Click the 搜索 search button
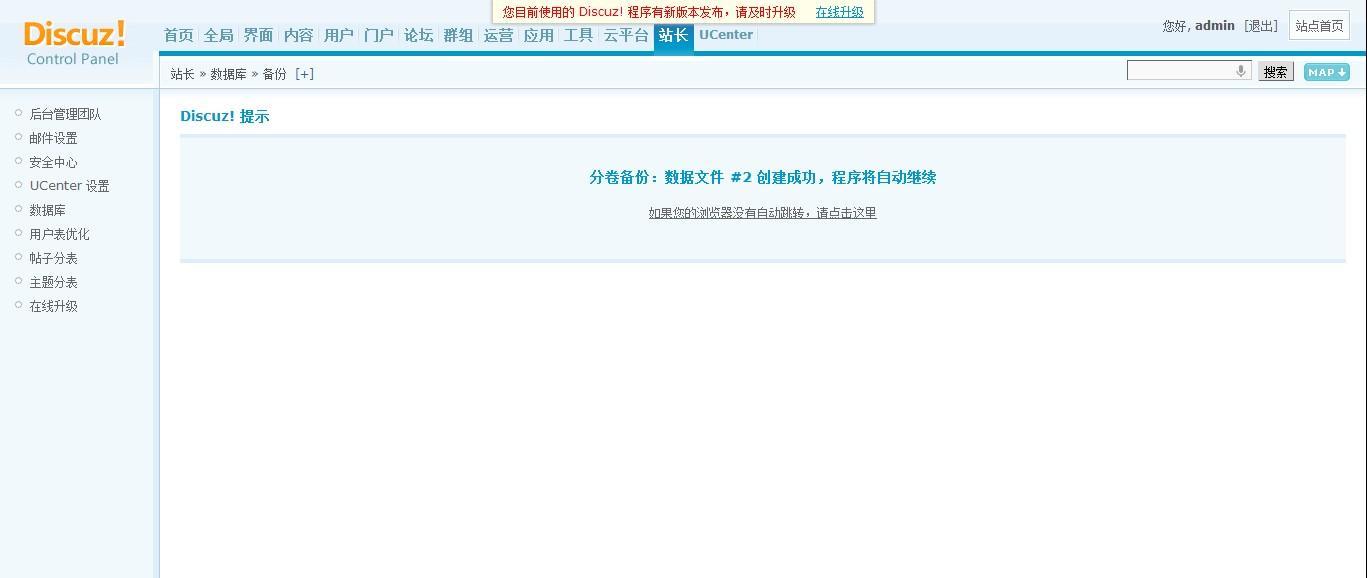The image size is (1367, 578). (x=1275, y=71)
